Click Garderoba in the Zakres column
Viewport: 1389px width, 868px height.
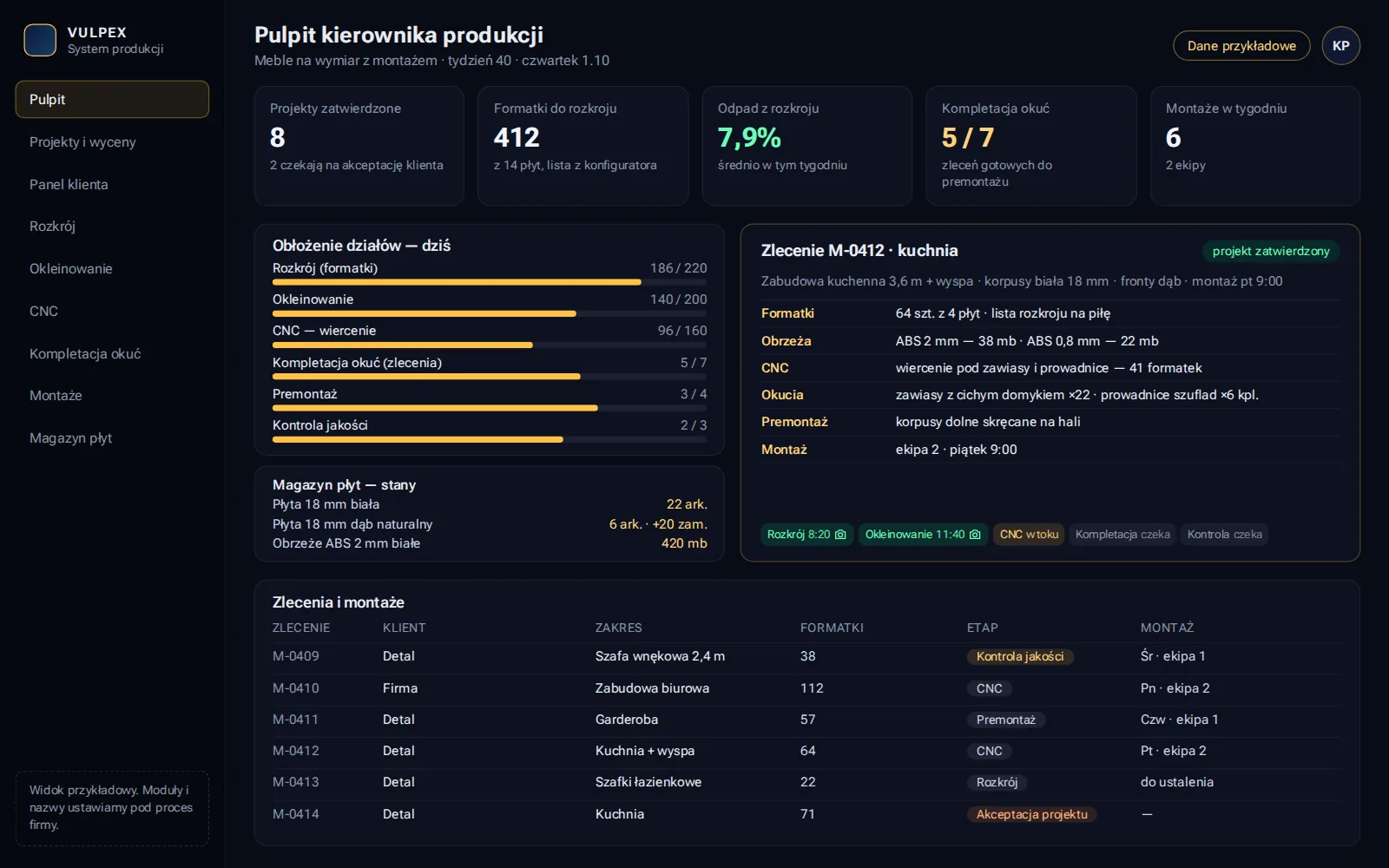[x=627, y=720]
